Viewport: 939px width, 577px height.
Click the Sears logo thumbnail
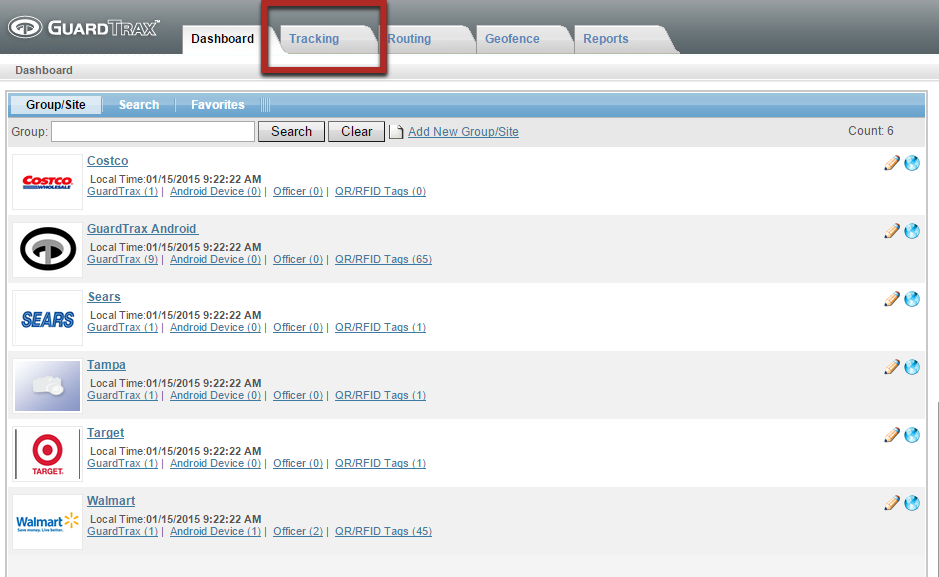(x=47, y=318)
